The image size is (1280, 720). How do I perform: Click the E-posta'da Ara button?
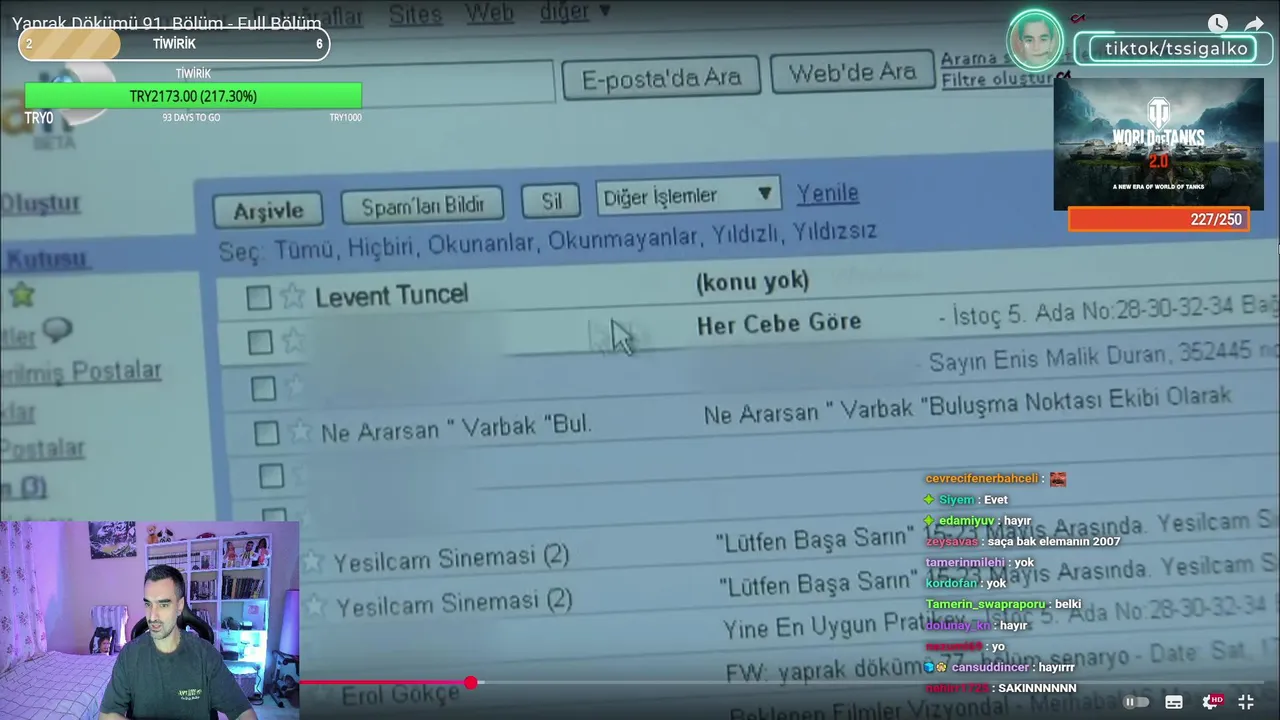pos(661,77)
